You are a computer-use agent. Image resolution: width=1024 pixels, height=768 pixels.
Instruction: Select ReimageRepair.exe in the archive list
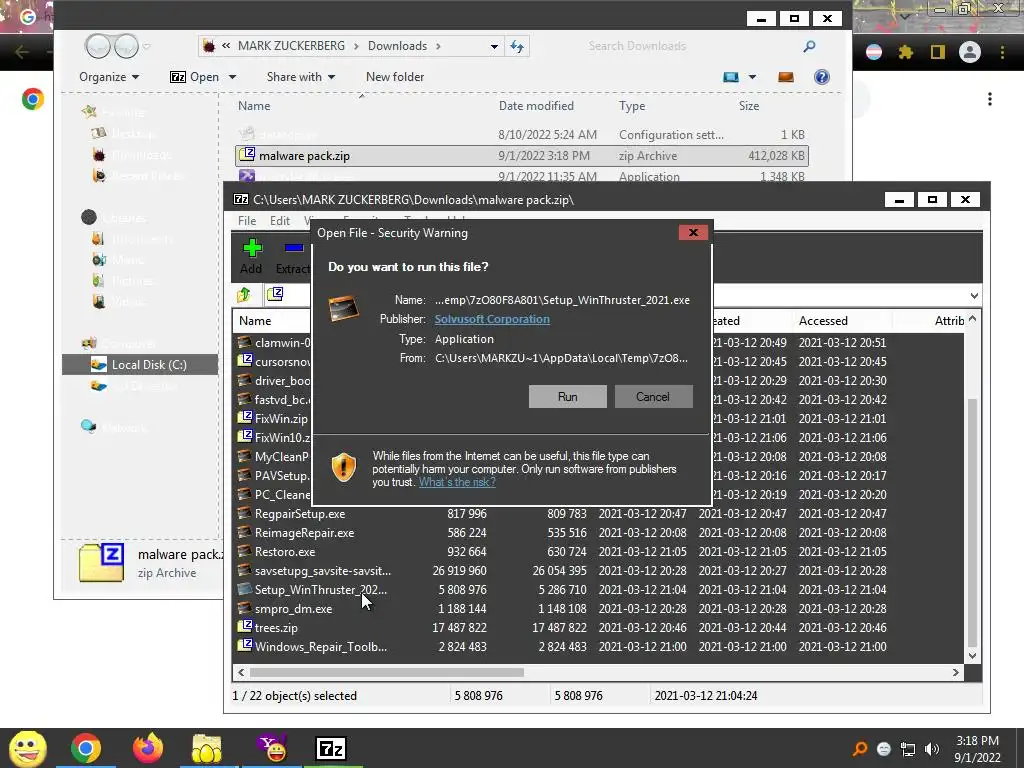[x=304, y=533]
